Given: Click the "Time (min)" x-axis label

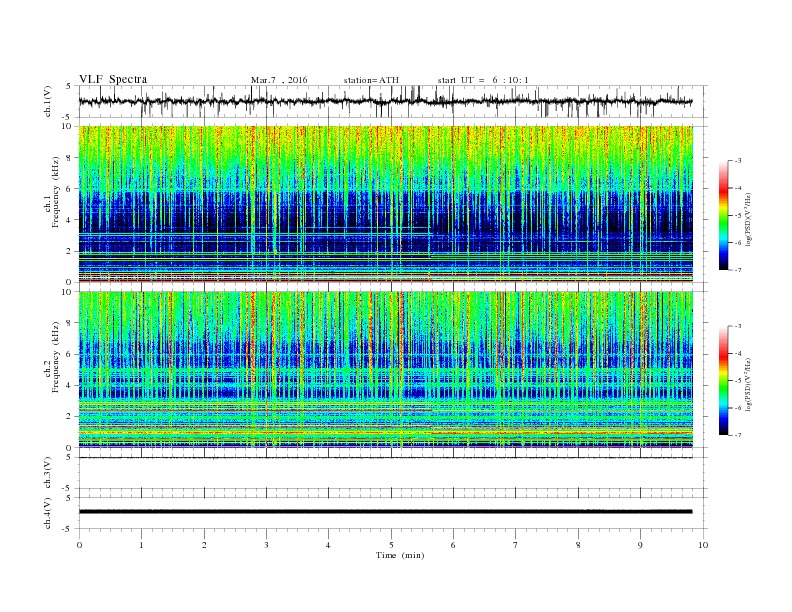Looking at the screenshot, I should pos(400,555).
